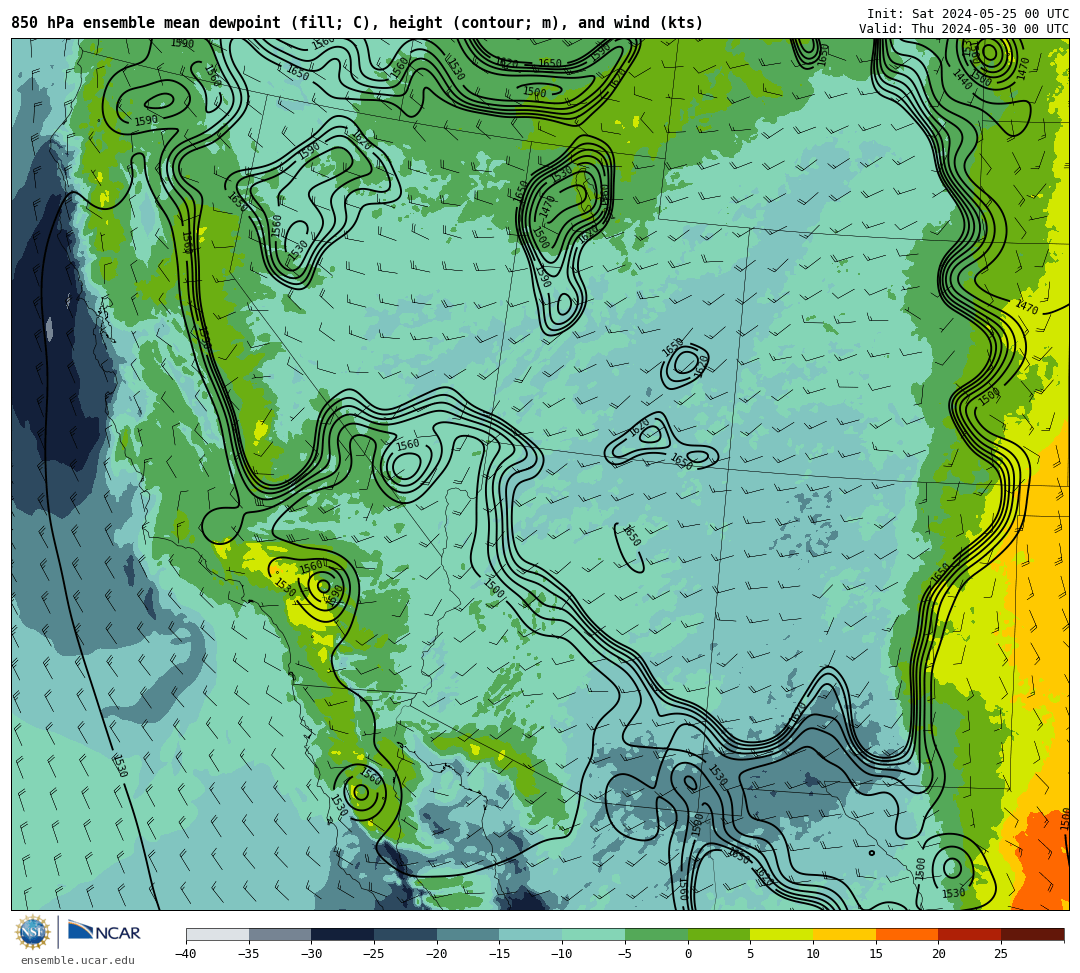Click the −30 colorbar tick label
The height and width of the screenshot is (973, 1080).
pyautogui.click(x=311, y=954)
